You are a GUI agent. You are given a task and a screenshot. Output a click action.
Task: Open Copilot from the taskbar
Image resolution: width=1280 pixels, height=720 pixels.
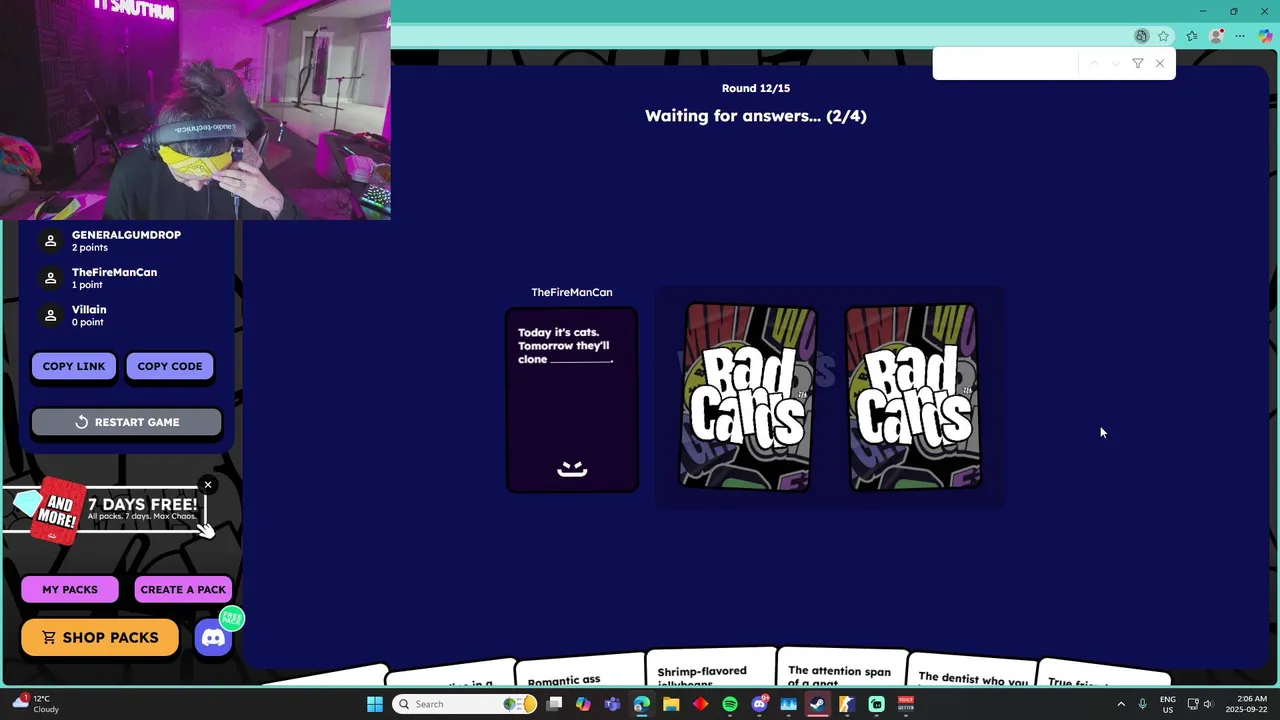click(x=583, y=704)
